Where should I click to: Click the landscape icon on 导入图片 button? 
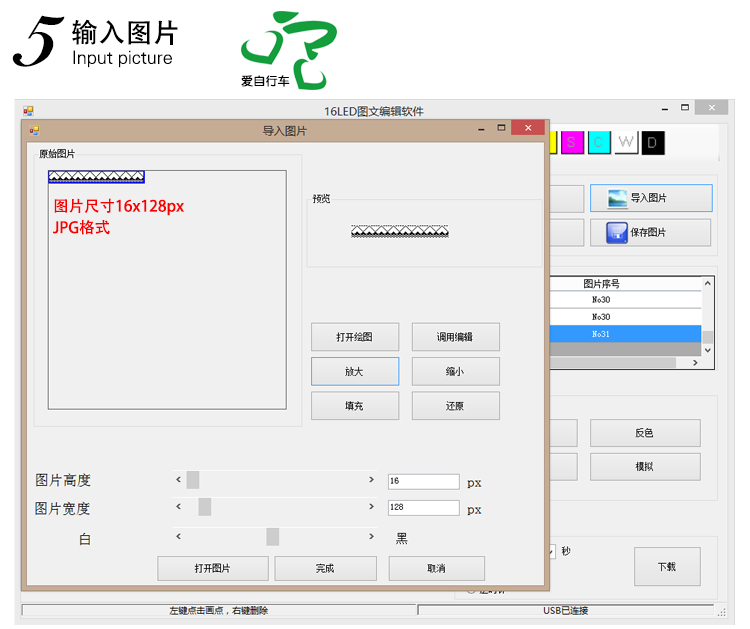[618, 199]
